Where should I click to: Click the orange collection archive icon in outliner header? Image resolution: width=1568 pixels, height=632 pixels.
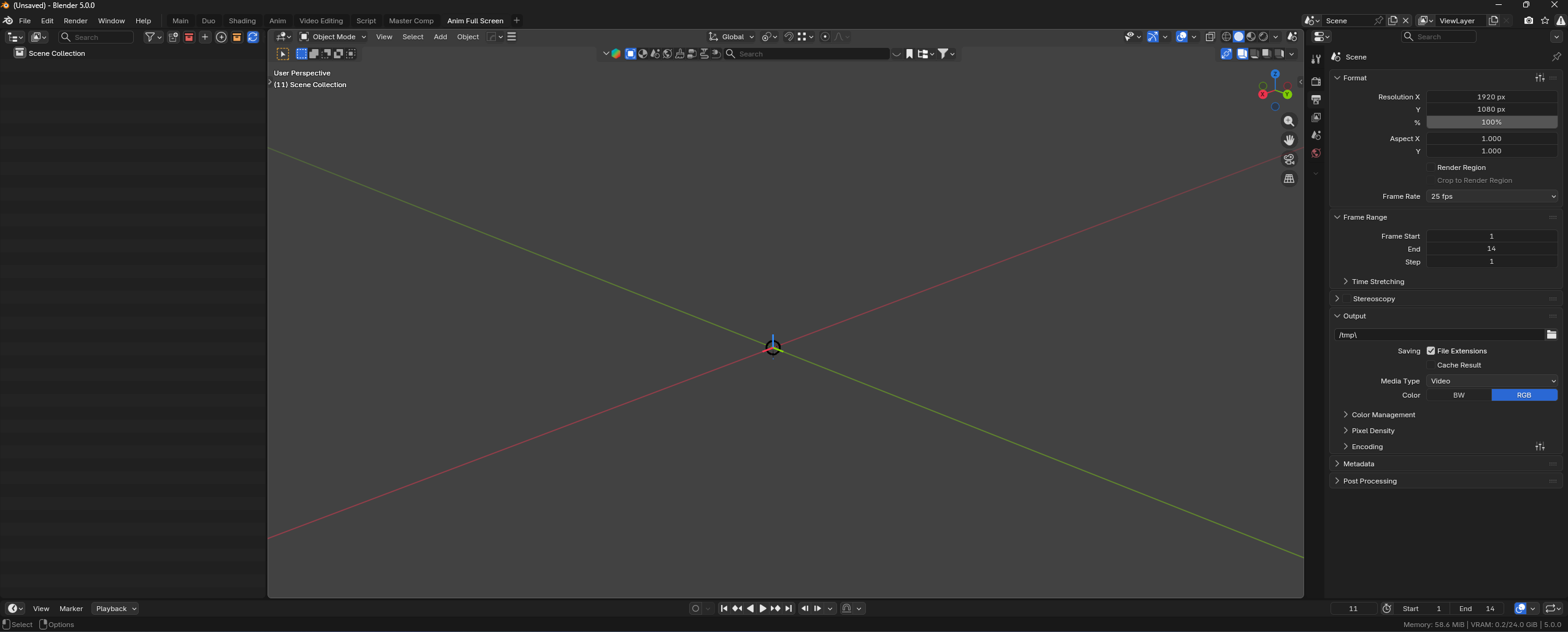point(237,37)
